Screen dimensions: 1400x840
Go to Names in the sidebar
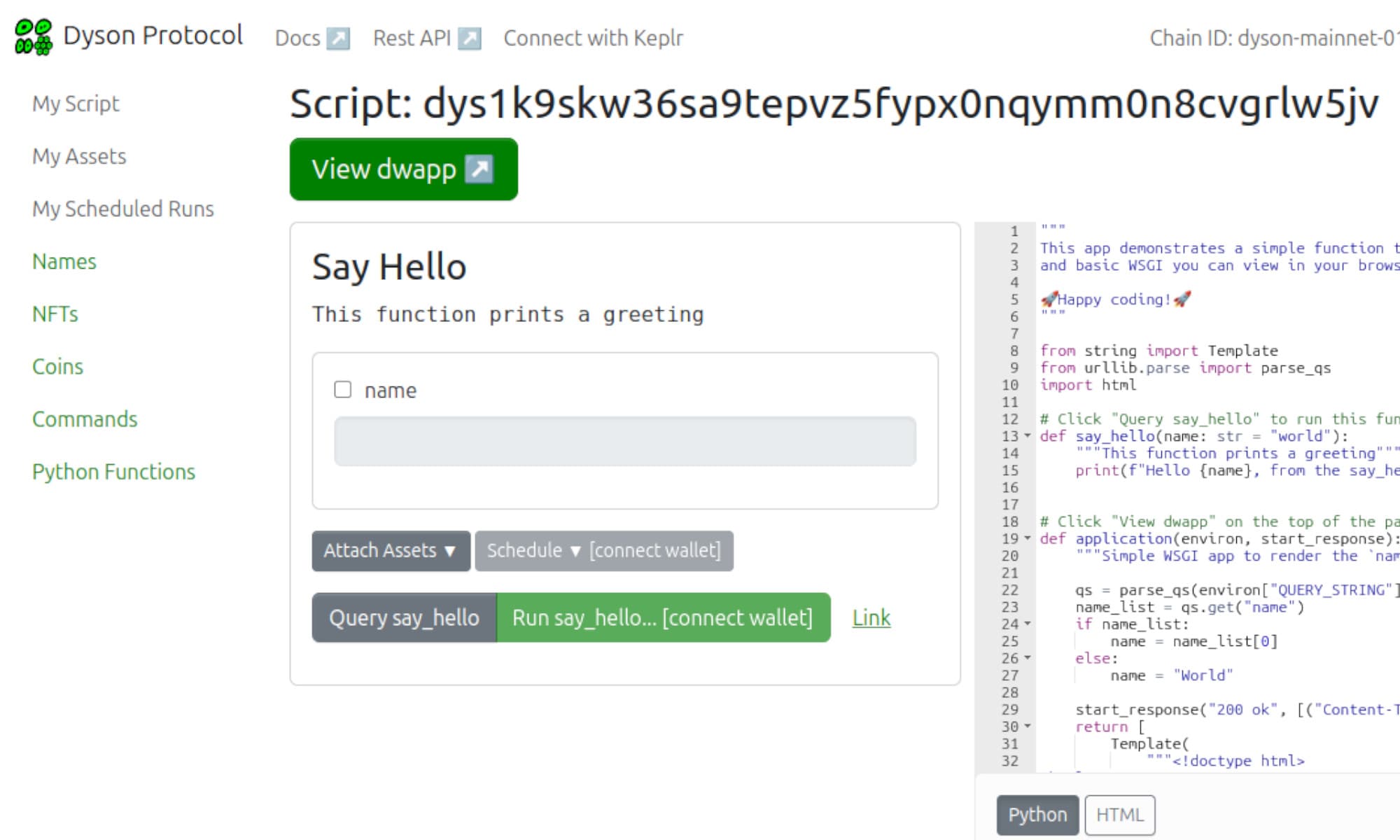[64, 261]
